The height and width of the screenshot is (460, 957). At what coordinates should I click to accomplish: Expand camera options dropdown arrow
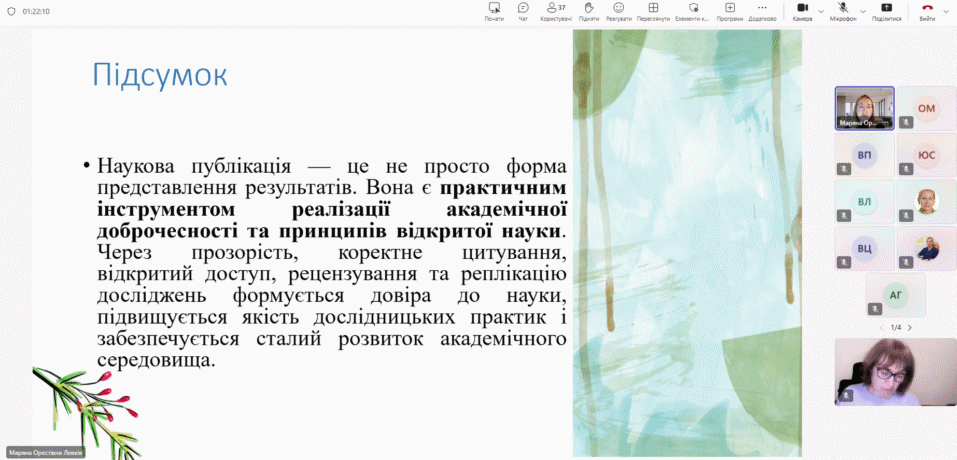(821, 11)
